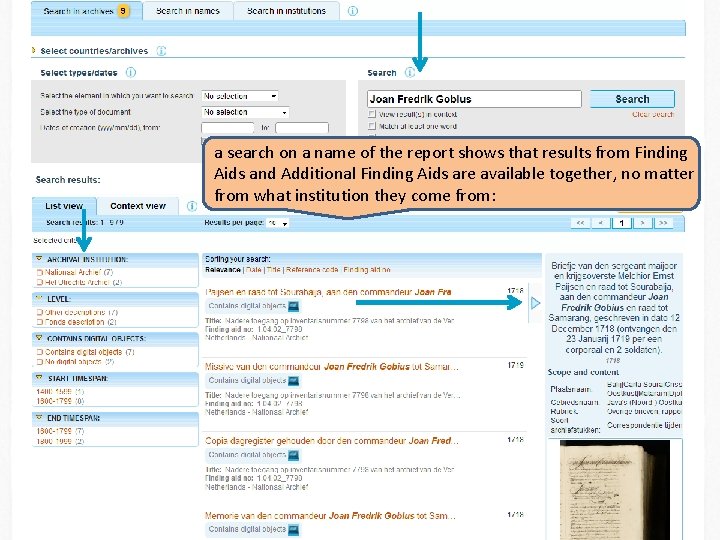Screen dimensions: 720x540
Task: Check the Fonds description filter
Action: [39, 322]
